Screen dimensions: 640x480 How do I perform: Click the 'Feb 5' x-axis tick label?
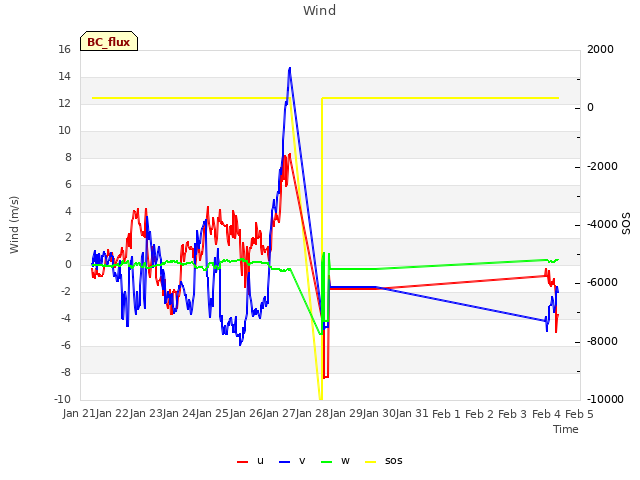click(579, 414)
